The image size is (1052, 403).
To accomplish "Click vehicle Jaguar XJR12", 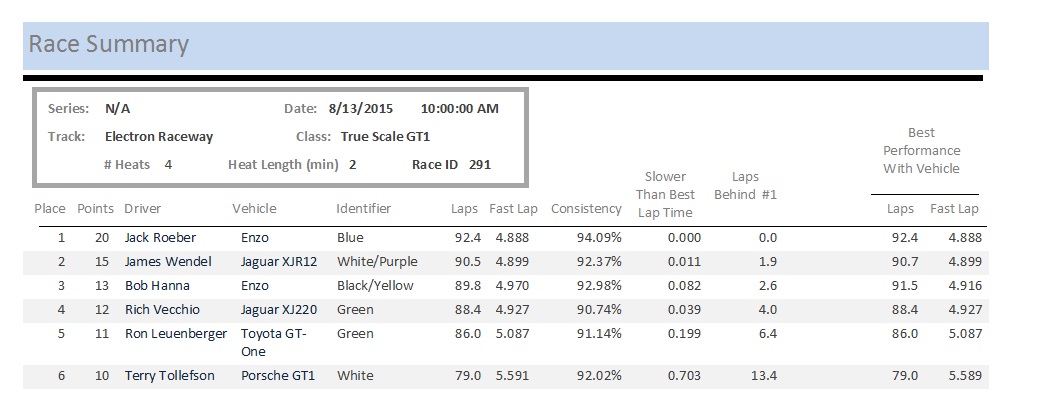I will pyautogui.click(x=278, y=262).
